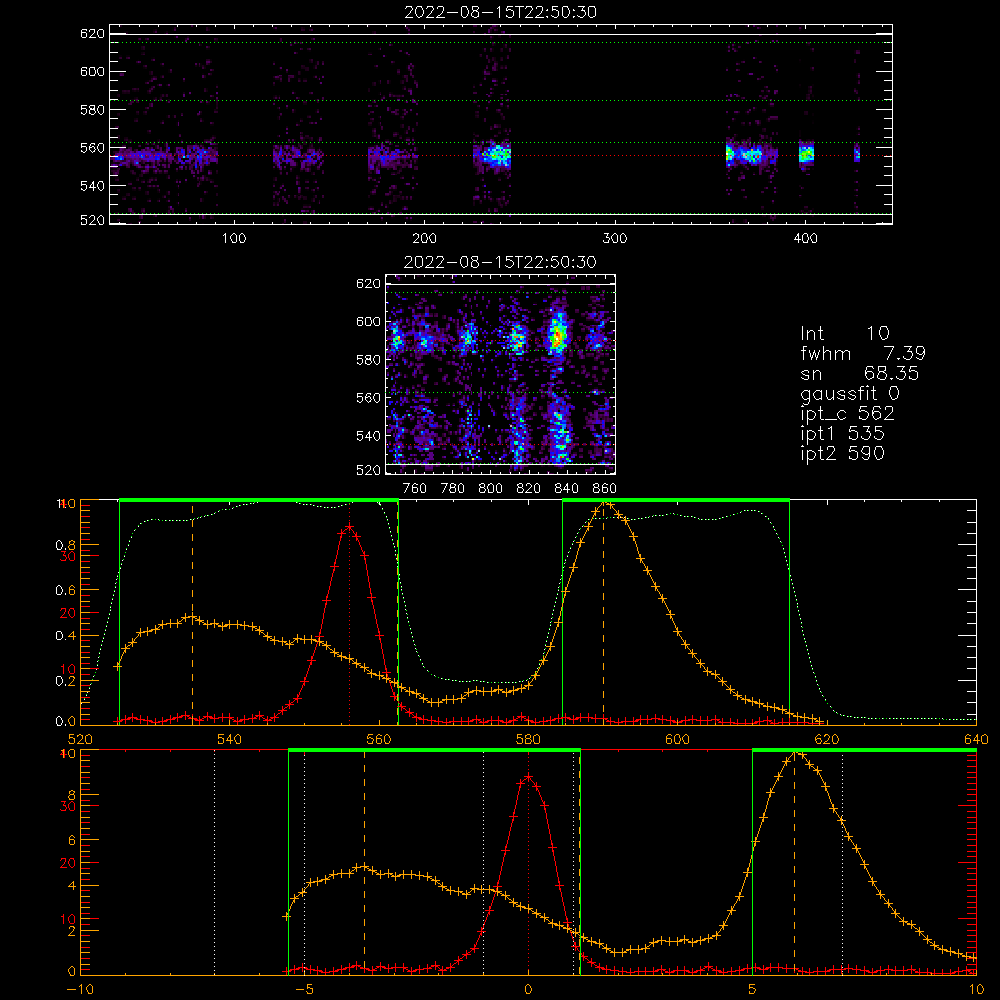Click the orange peak near x=6 in bottom plot

click(797, 754)
